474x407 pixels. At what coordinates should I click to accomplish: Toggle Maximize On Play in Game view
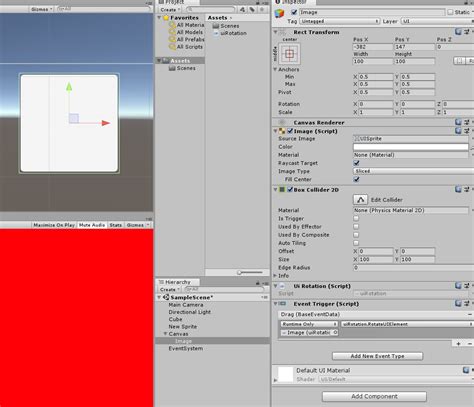[x=54, y=225]
